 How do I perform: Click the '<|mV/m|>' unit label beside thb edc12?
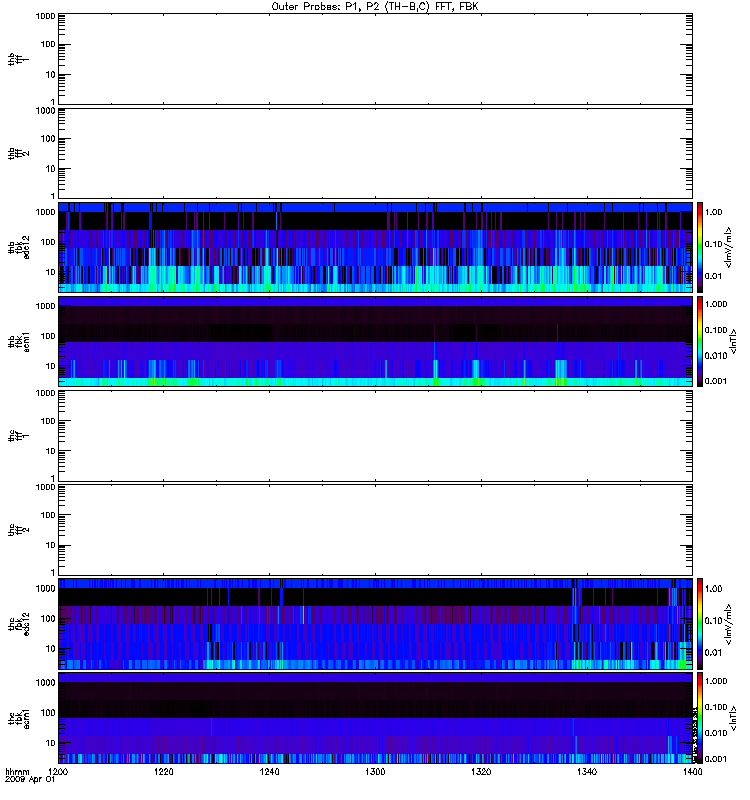(729, 247)
